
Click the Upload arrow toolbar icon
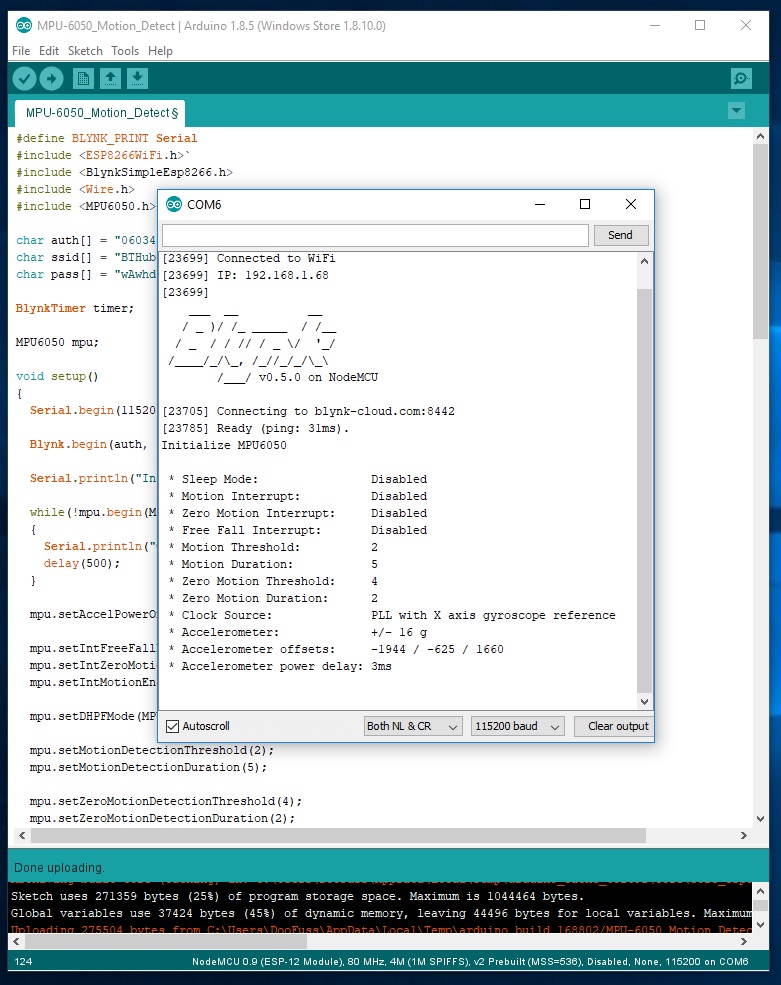(x=52, y=79)
